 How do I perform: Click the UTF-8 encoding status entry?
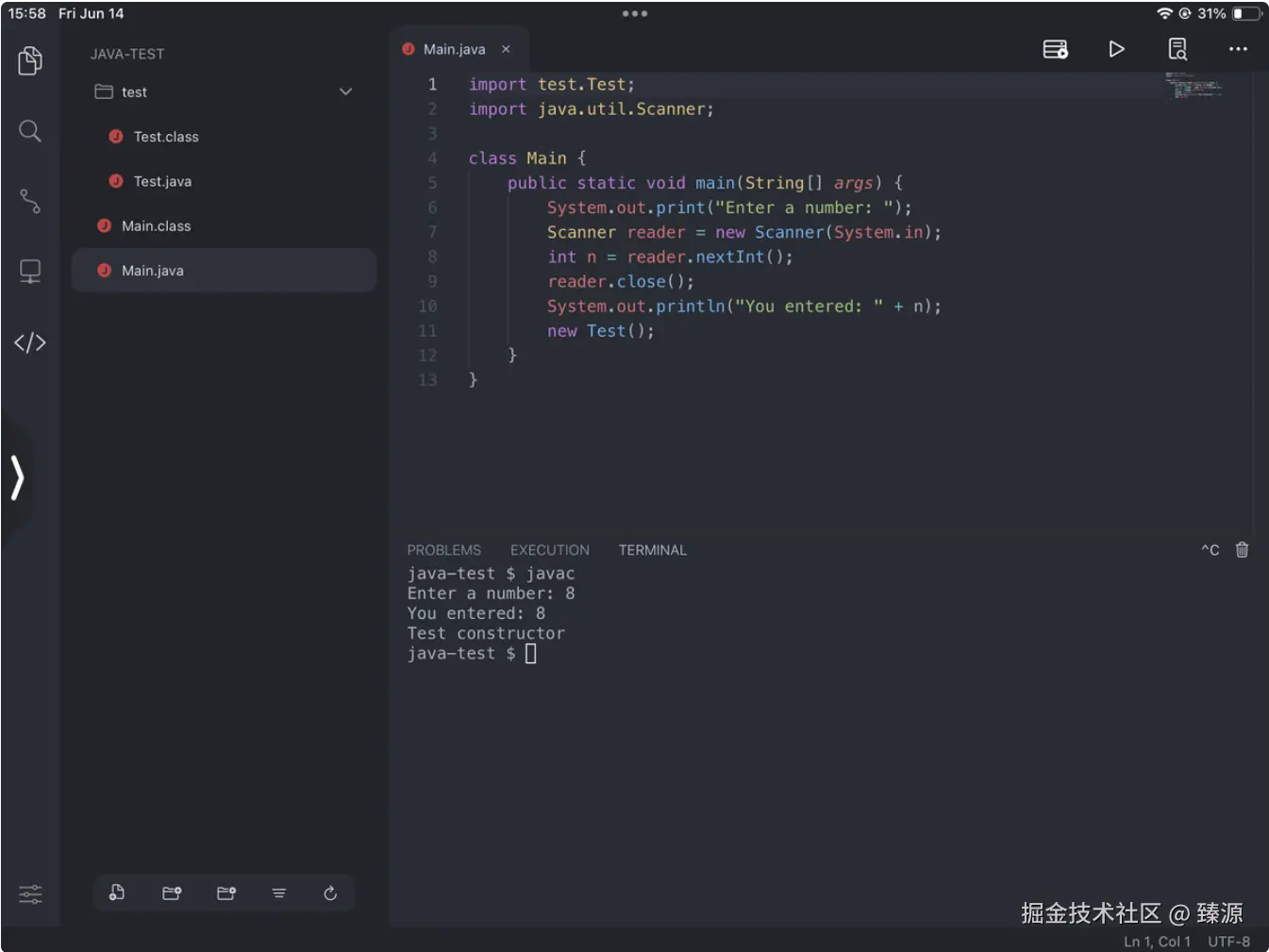tap(1228, 942)
